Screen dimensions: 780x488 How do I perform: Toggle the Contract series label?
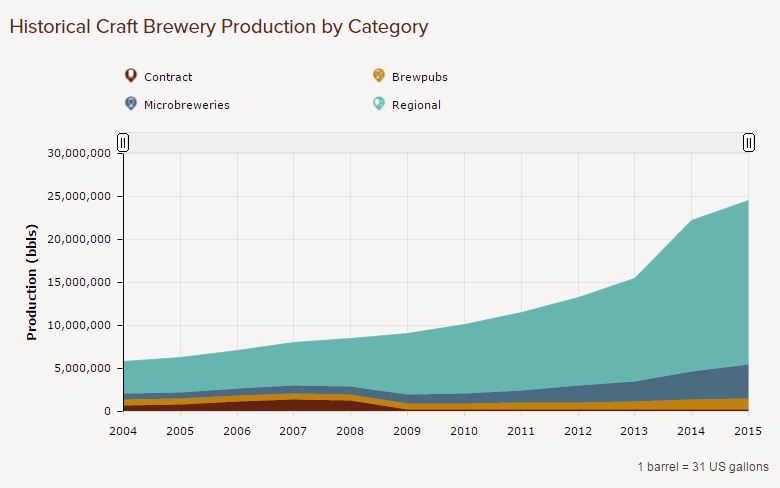[168, 77]
